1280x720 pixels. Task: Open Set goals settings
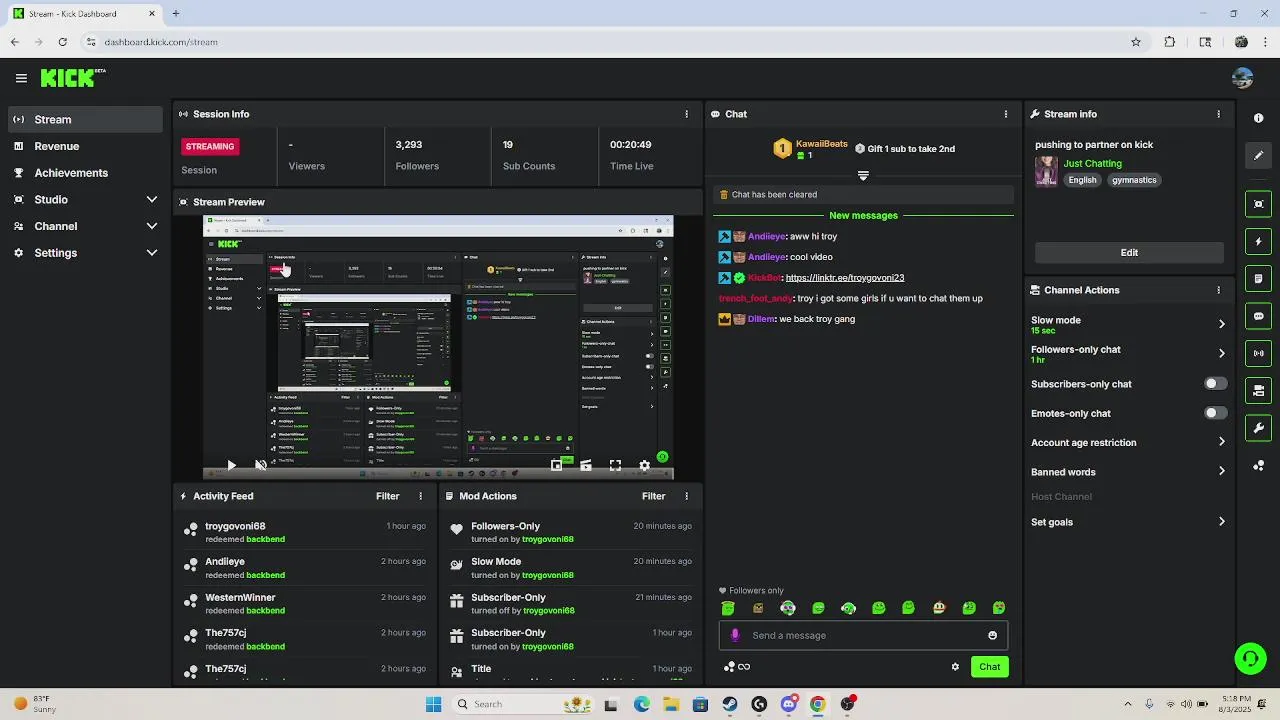click(1129, 522)
